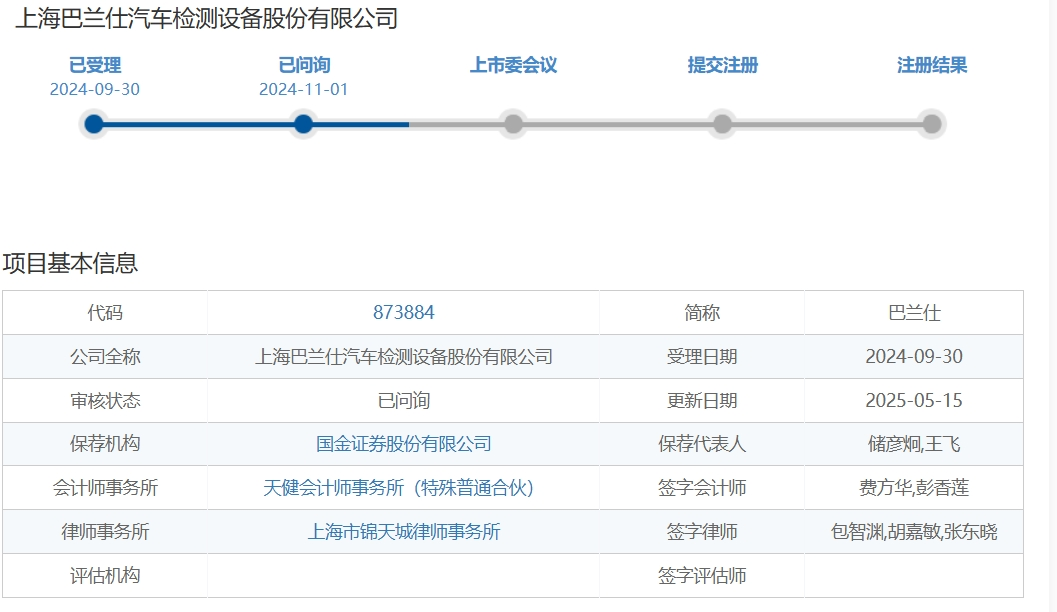
Task: Click the date 2024-11-01 under 已问询
Action: tap(304, 90)
